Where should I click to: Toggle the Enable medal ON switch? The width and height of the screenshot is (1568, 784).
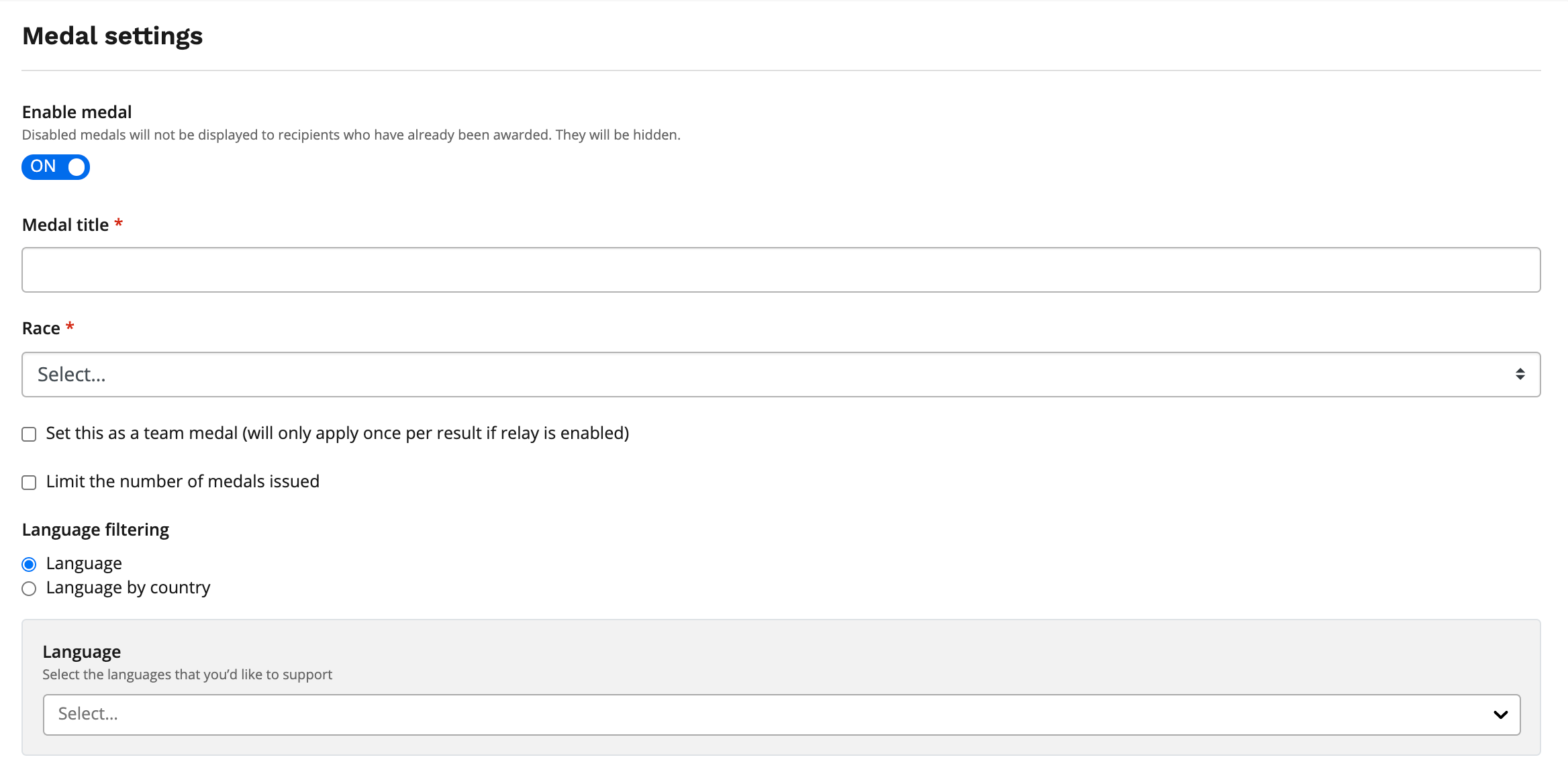pos(56,166)
